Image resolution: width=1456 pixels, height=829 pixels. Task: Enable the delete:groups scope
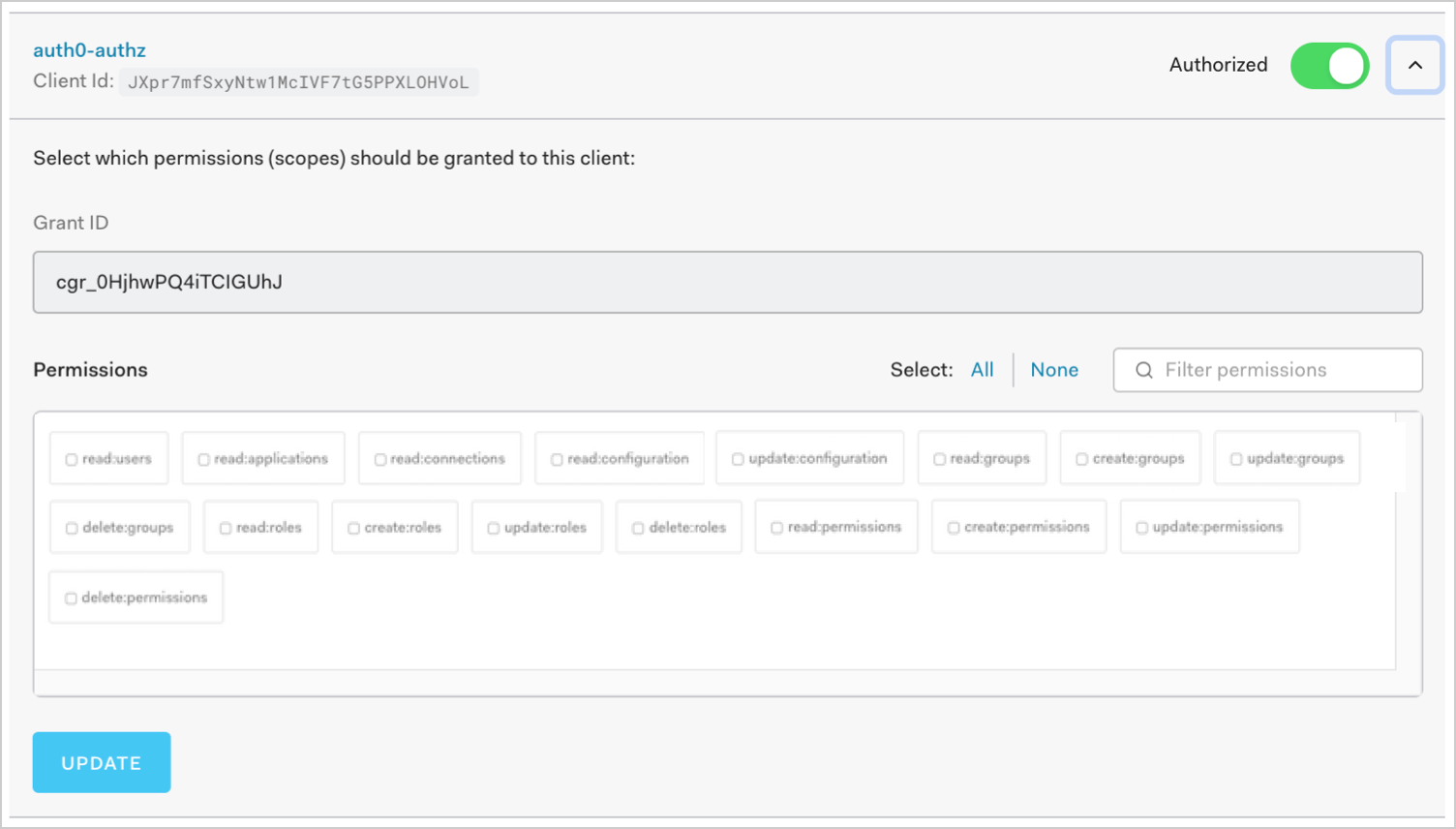click(x=71, y=527)
